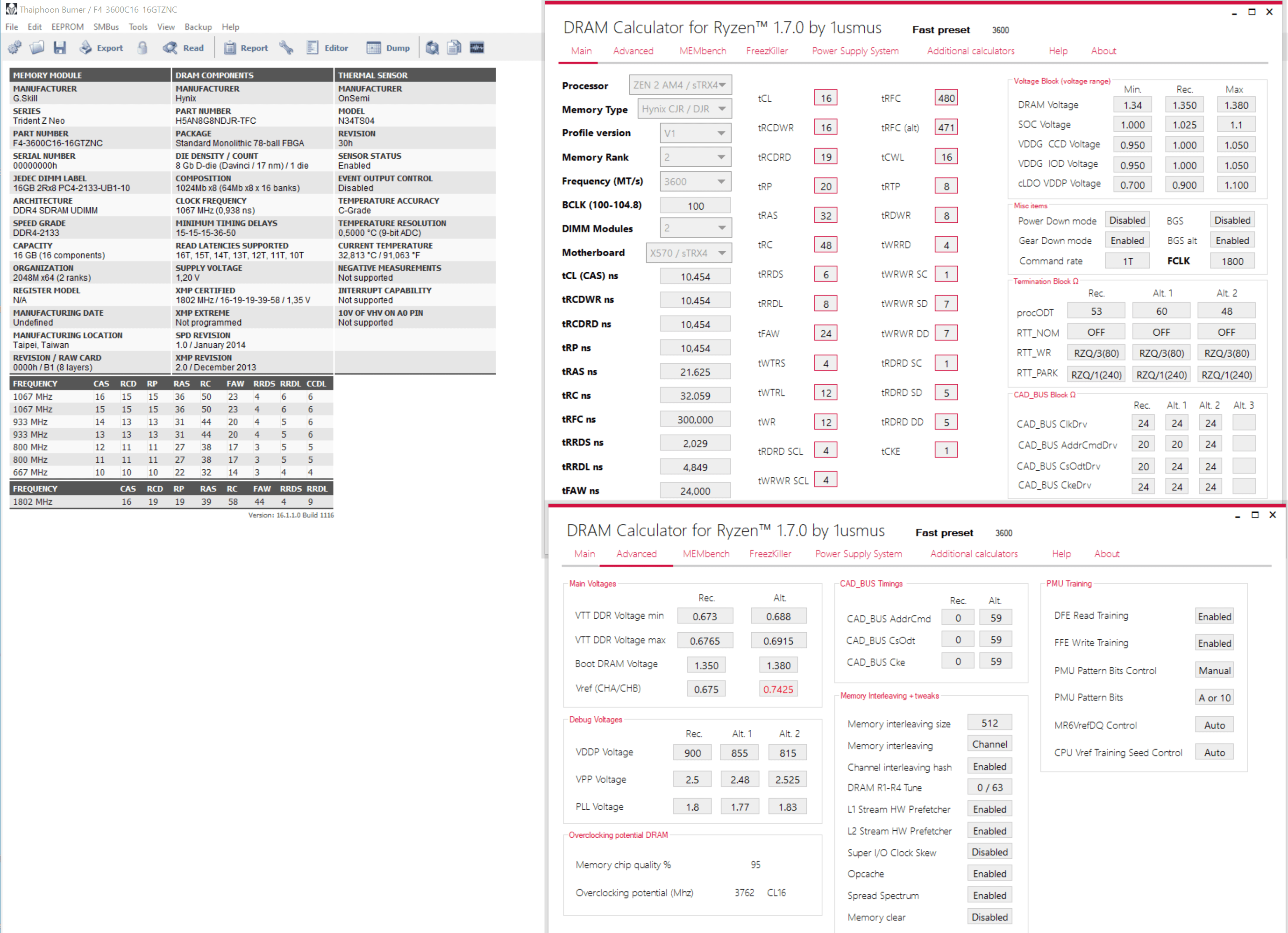Expand Frequency (MT/s) dropdown 3600

[696, 182]
